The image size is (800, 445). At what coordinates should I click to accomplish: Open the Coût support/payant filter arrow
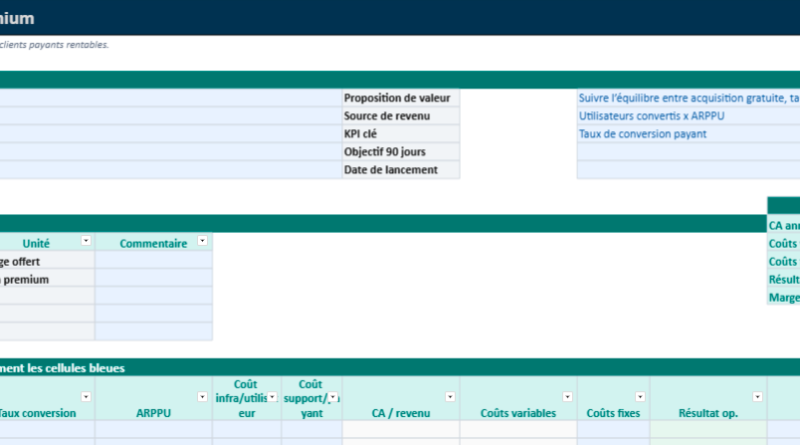click(x=333, y=398)
